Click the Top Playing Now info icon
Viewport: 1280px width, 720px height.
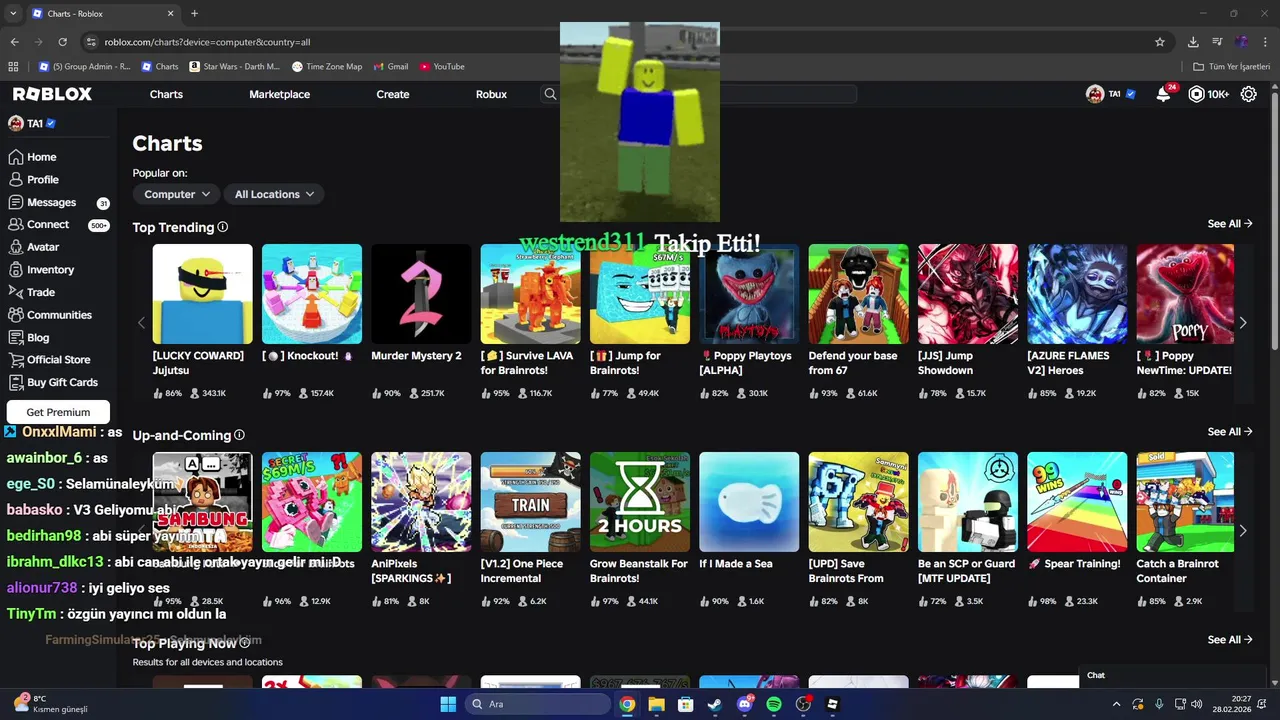point(244,643)
